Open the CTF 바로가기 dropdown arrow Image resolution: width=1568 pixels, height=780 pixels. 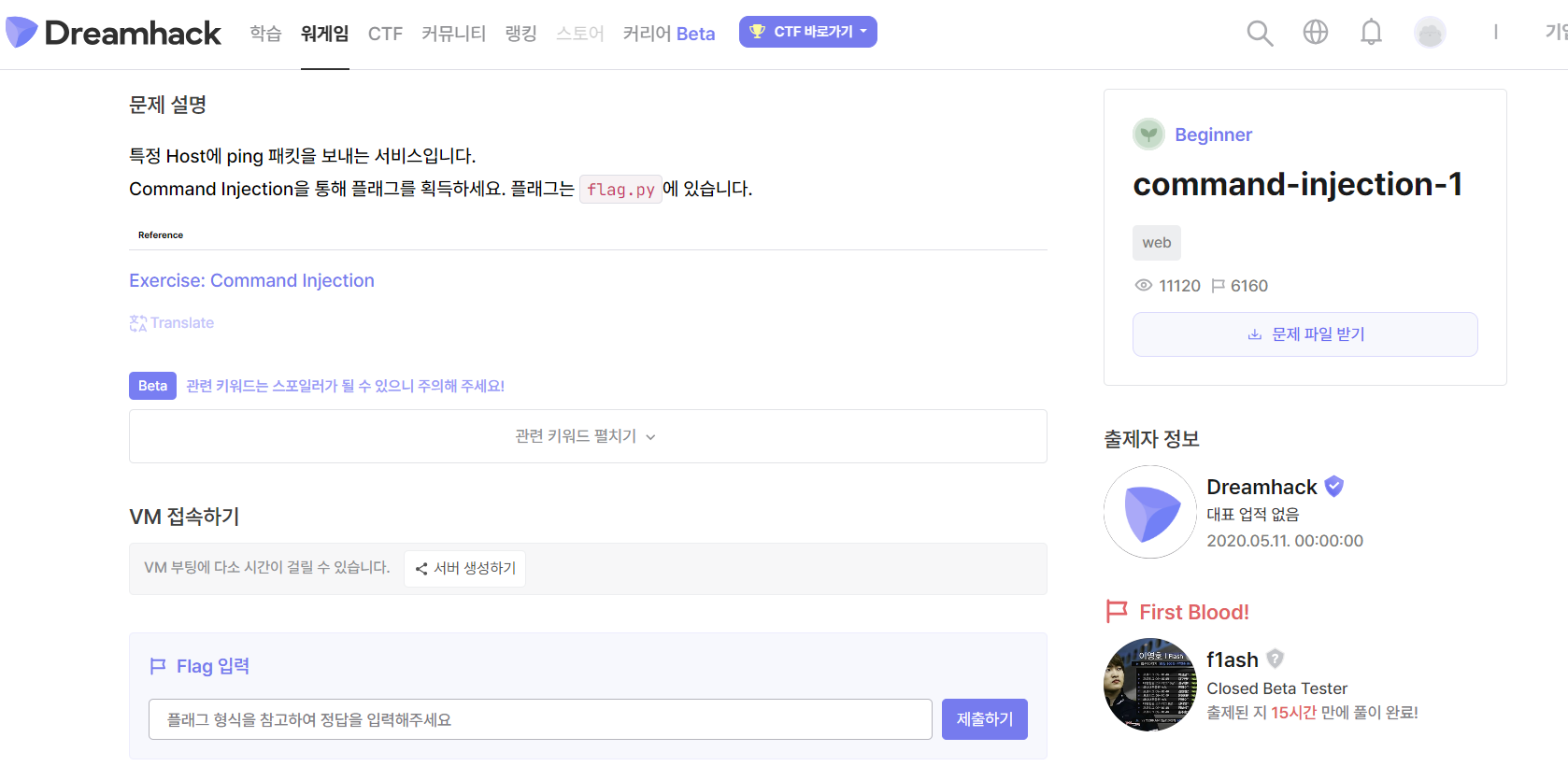pyautogui.click(x=864, y=31)
